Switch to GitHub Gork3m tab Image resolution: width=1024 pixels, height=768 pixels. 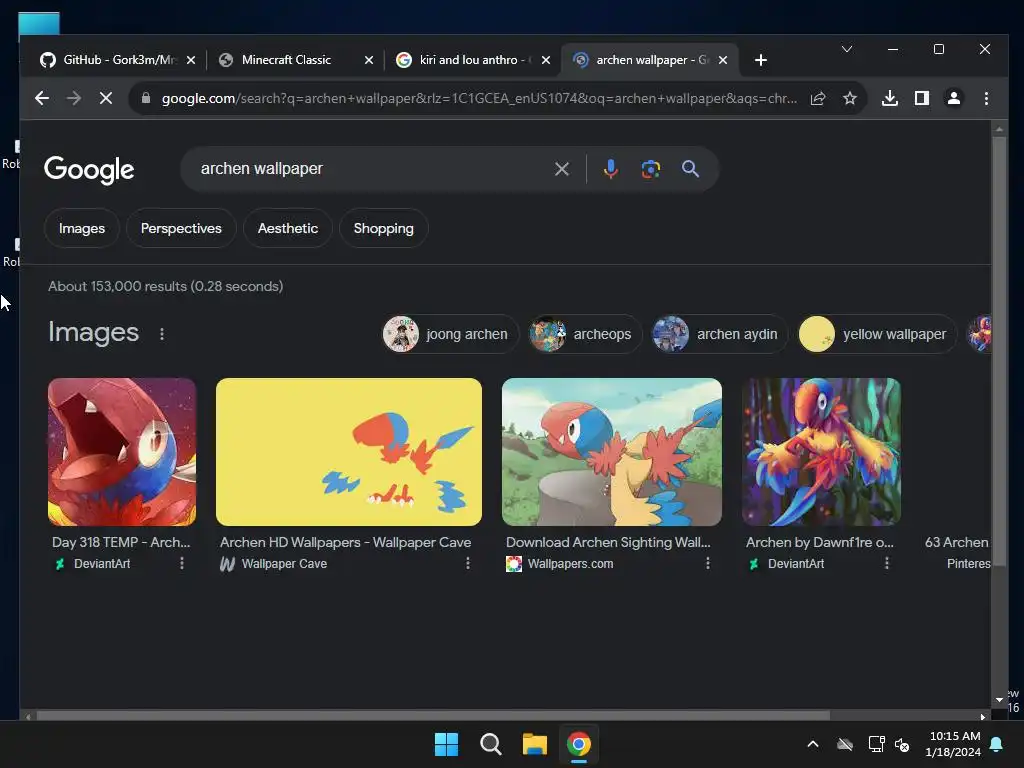point(118,60)
